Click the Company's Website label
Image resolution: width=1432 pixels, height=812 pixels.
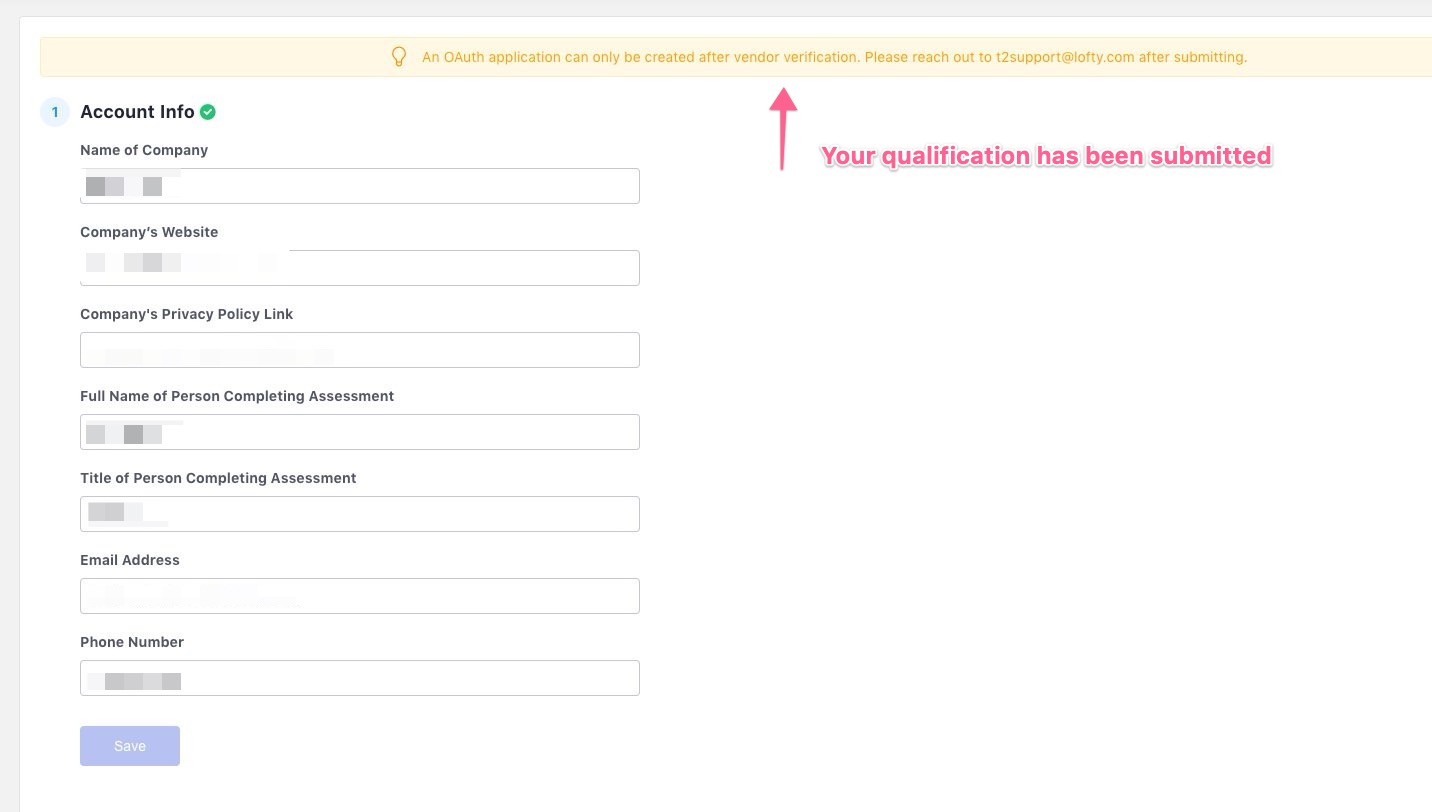[x=149, y=232]
